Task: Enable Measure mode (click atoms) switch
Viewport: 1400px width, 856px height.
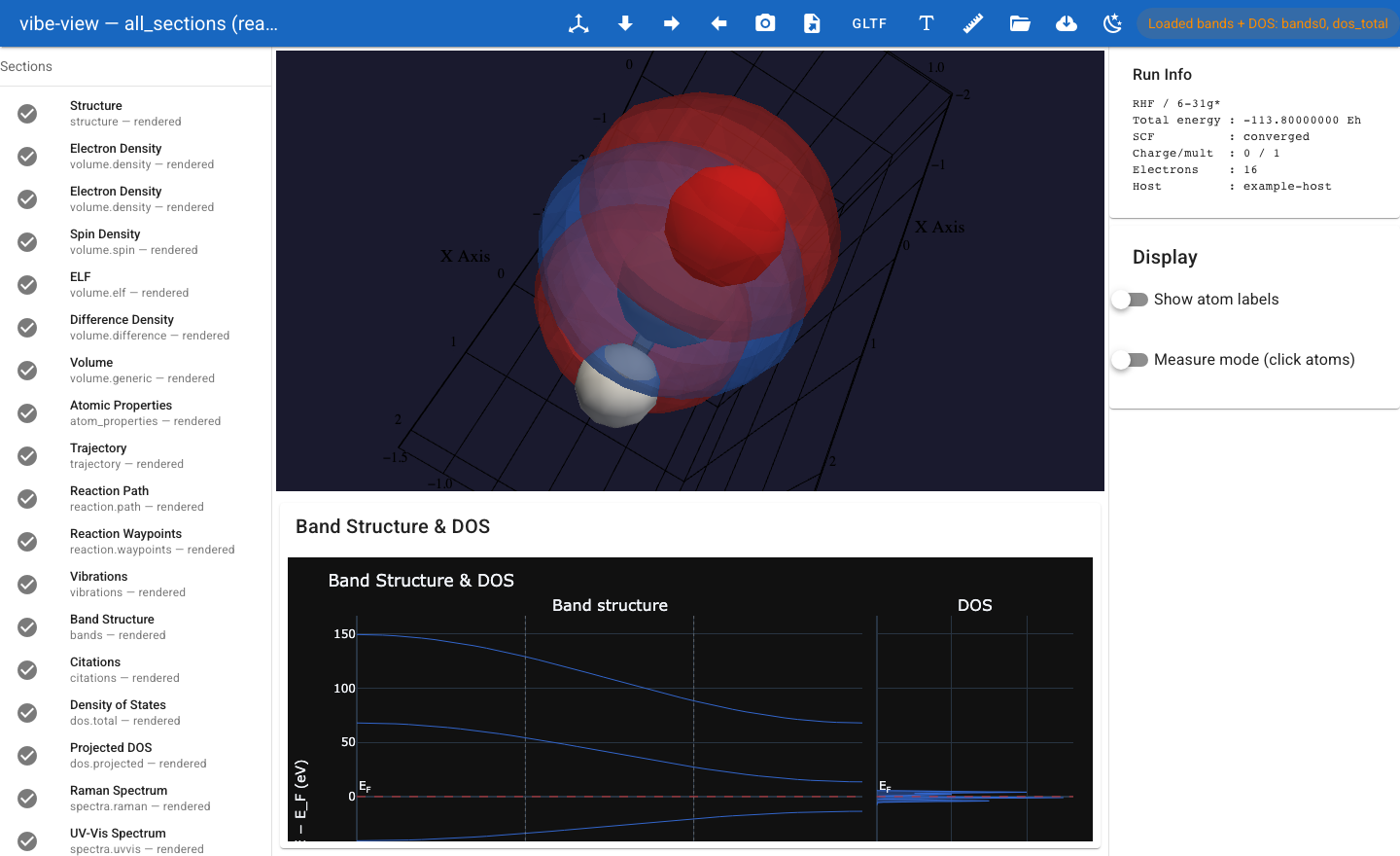Action: point(1130,360)
